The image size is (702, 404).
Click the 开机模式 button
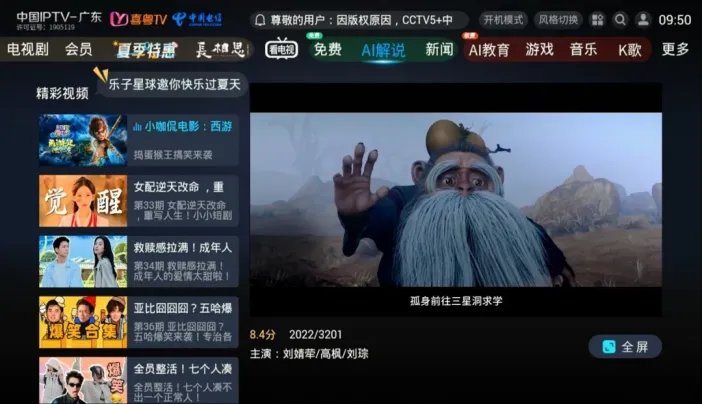click(x=503, y=20)
